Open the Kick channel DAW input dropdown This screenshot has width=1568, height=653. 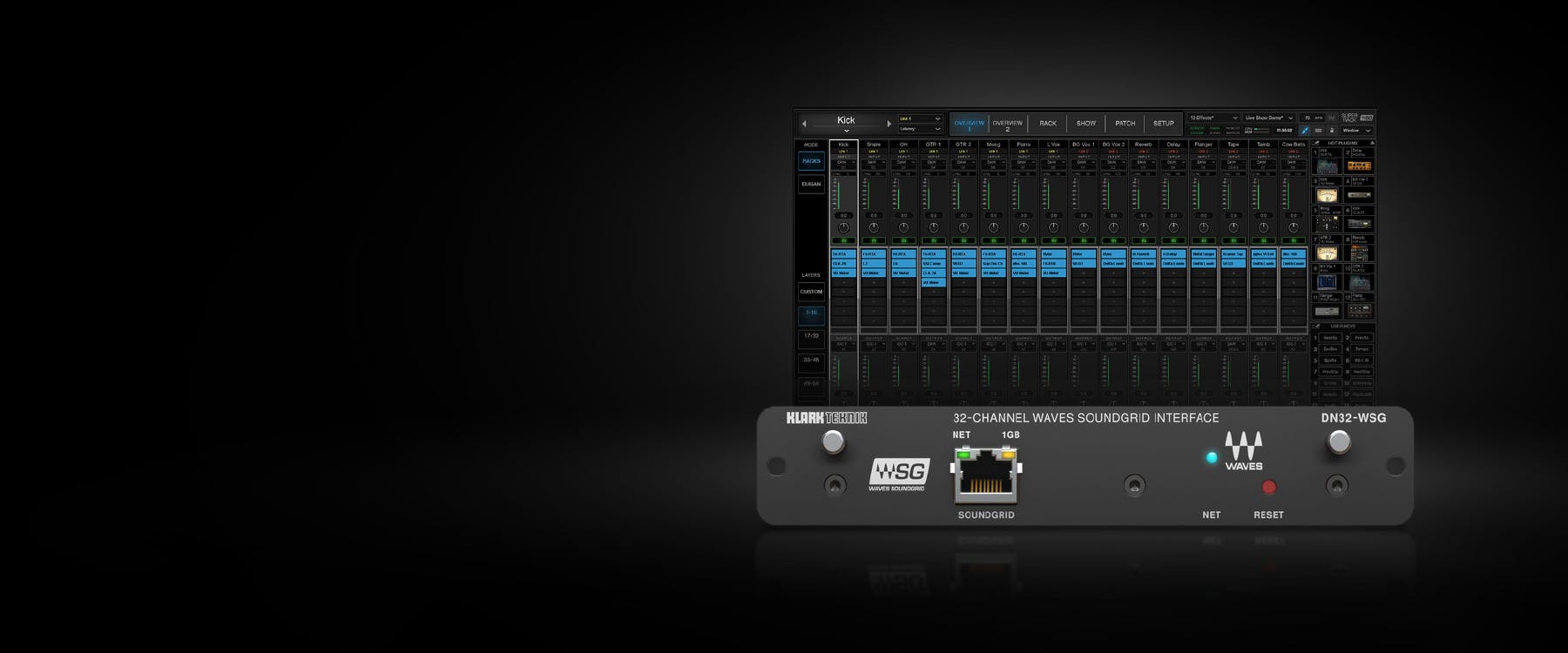point(843,163)
